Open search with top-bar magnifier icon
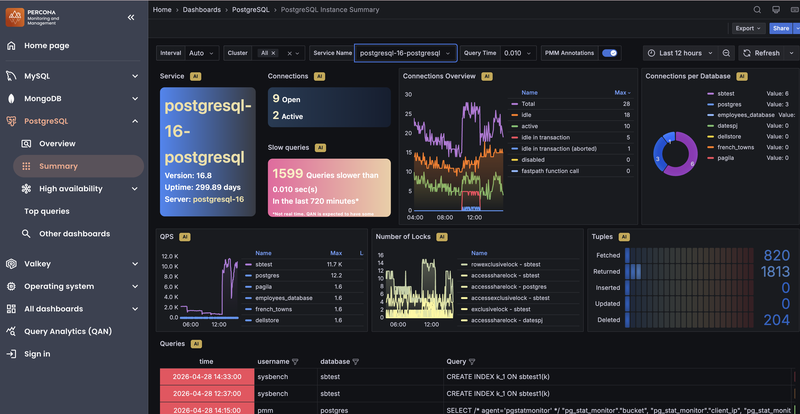This screenshot has width=800, height=414. (x=757, y=10)
